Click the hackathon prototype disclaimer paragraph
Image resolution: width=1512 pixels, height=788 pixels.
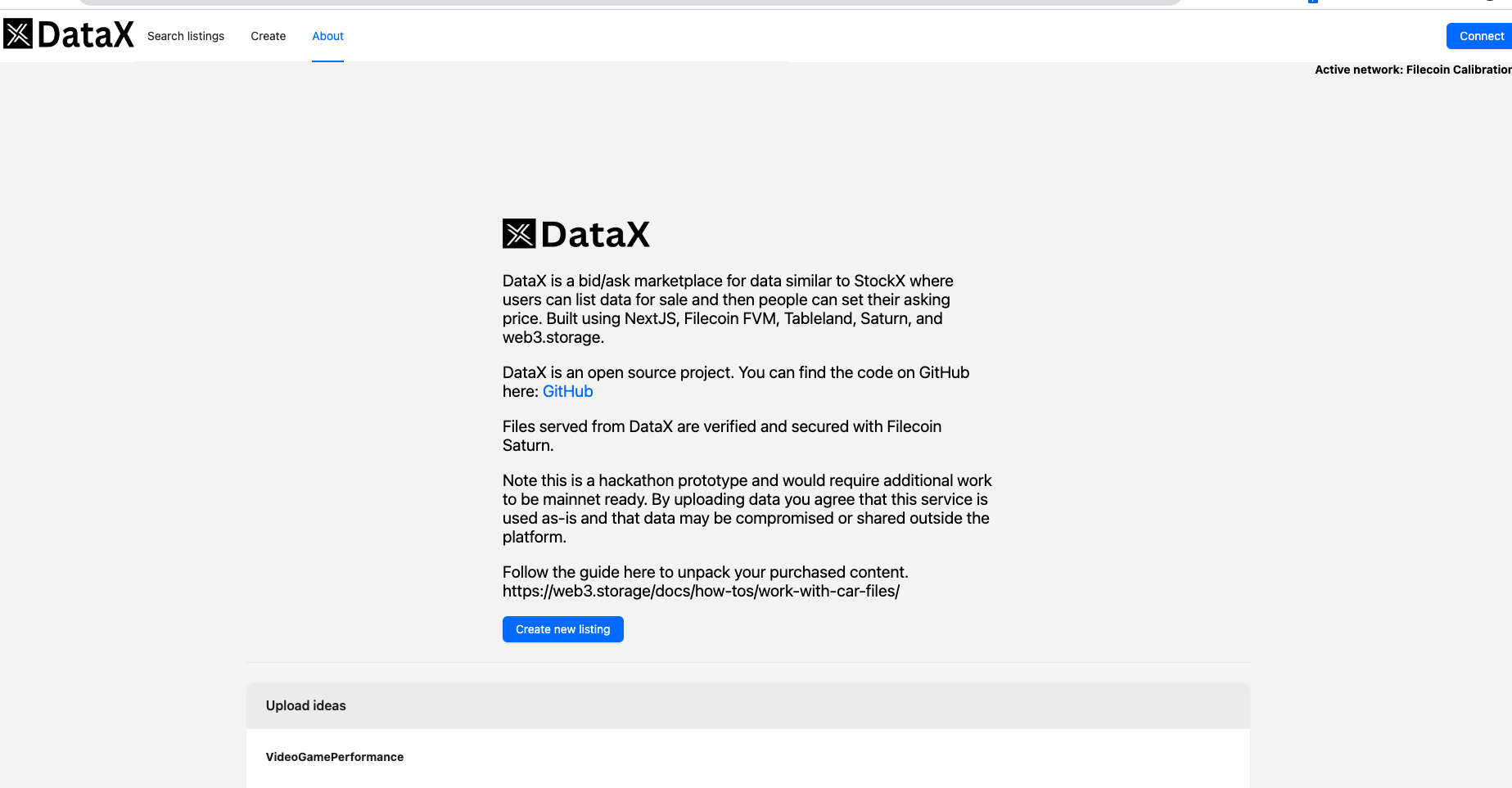click(x=747, y=509)
